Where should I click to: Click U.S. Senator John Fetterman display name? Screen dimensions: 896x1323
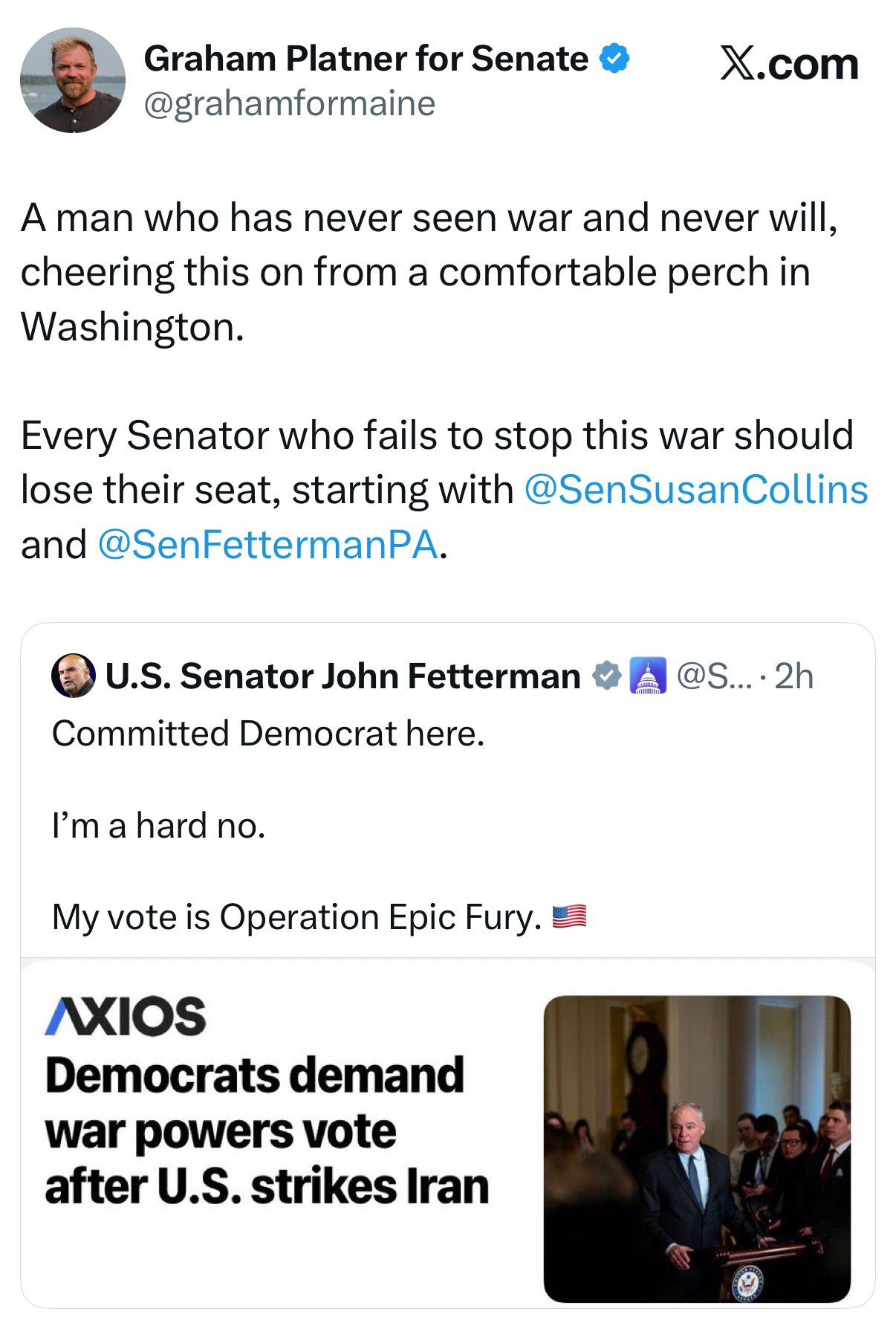[x=343, y=676]
